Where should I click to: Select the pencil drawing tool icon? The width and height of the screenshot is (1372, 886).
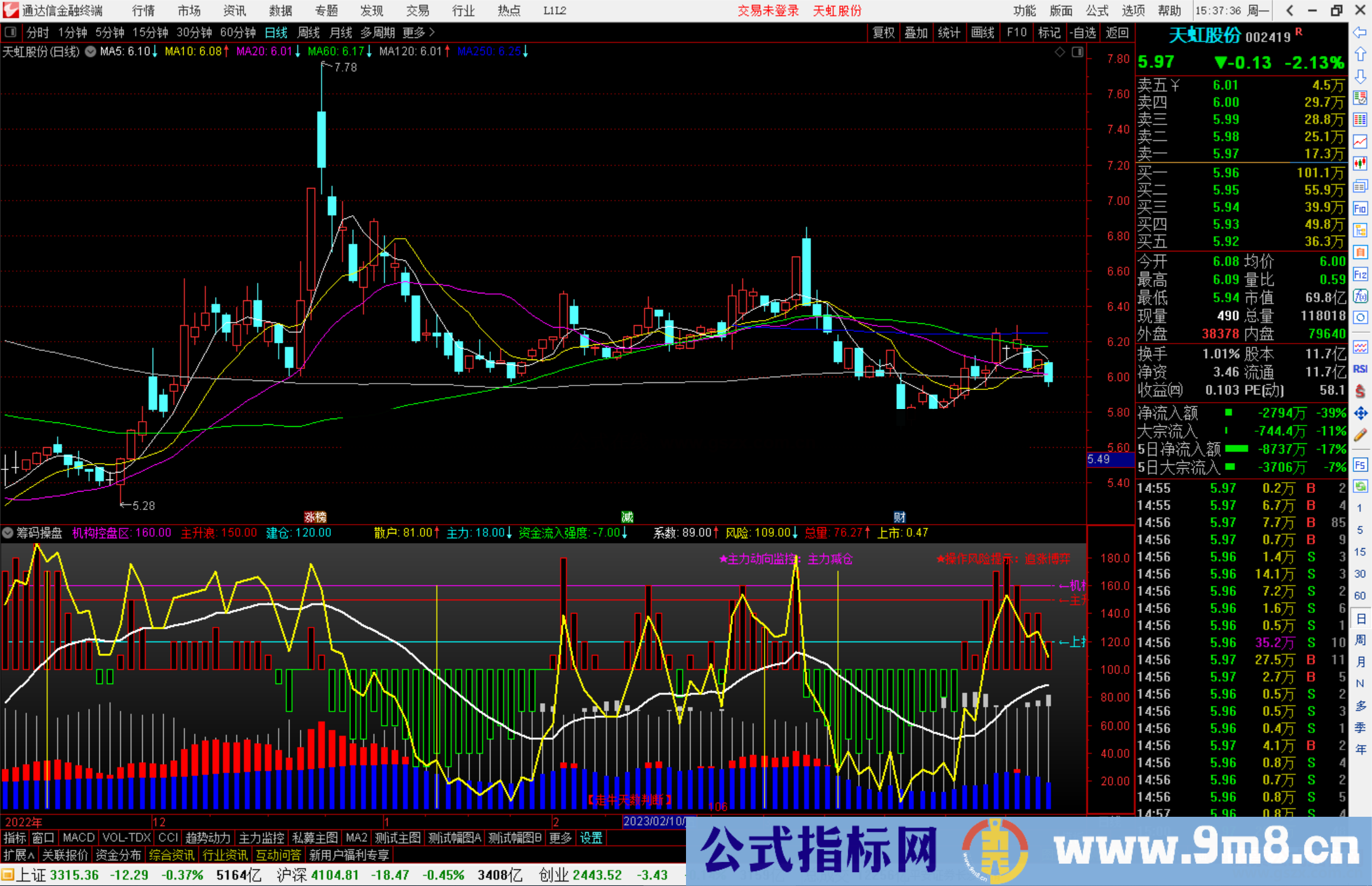(1360, 436)
